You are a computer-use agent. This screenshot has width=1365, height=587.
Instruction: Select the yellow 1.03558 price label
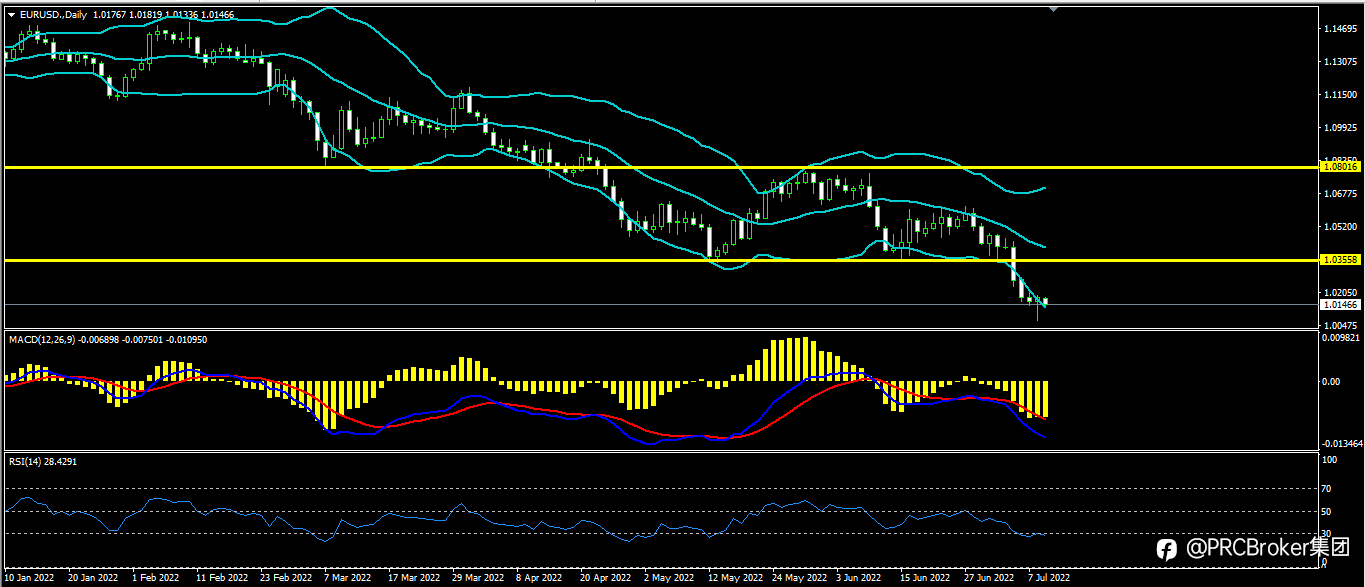pyautogui.click(x=1340, y=259)
